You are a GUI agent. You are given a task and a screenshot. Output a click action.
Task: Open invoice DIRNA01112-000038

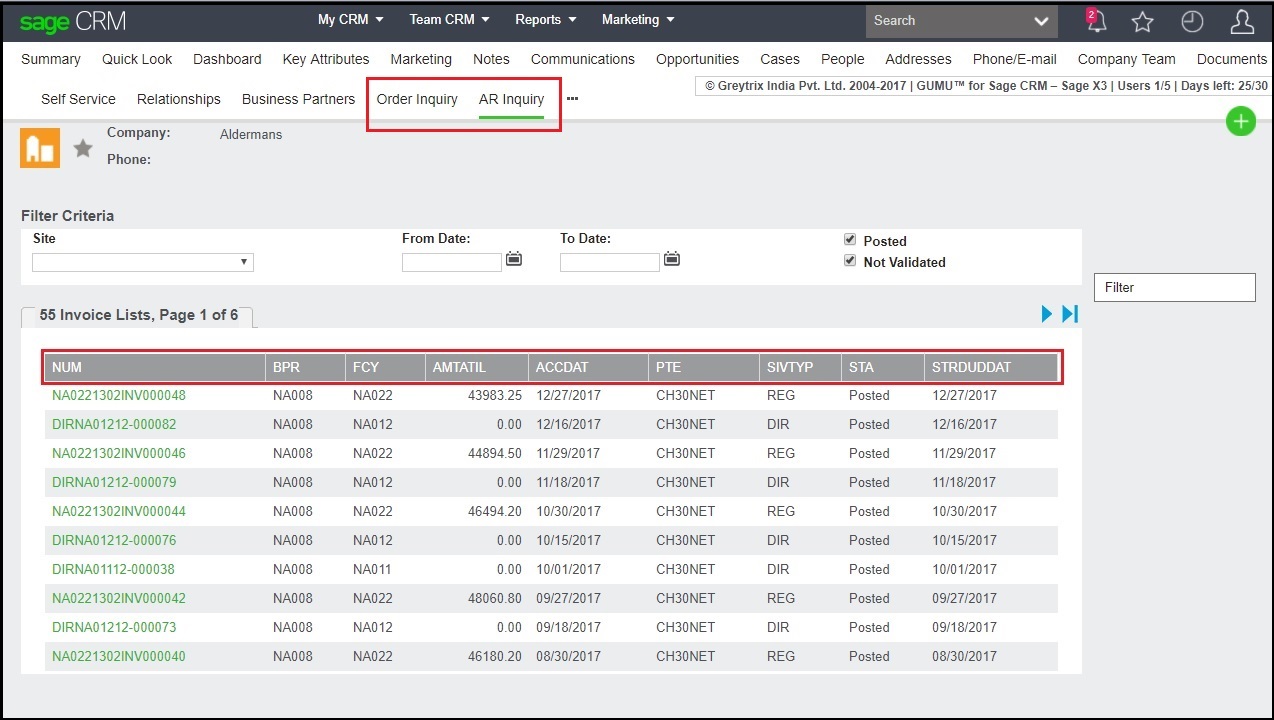(113, 569)
